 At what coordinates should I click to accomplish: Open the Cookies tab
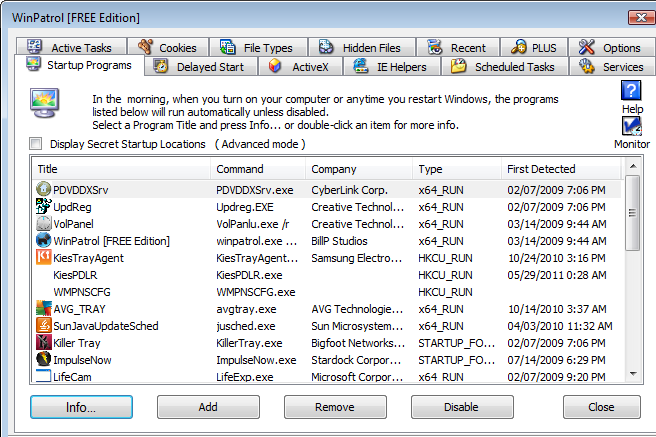[x=168, y=47]
